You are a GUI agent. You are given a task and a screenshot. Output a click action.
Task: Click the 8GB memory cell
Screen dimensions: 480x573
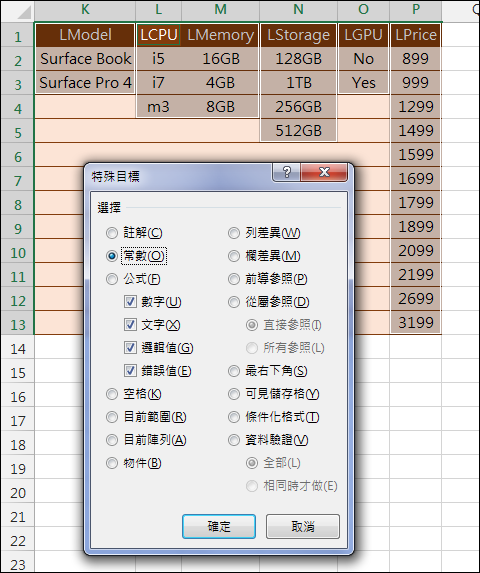coord(220,107)
